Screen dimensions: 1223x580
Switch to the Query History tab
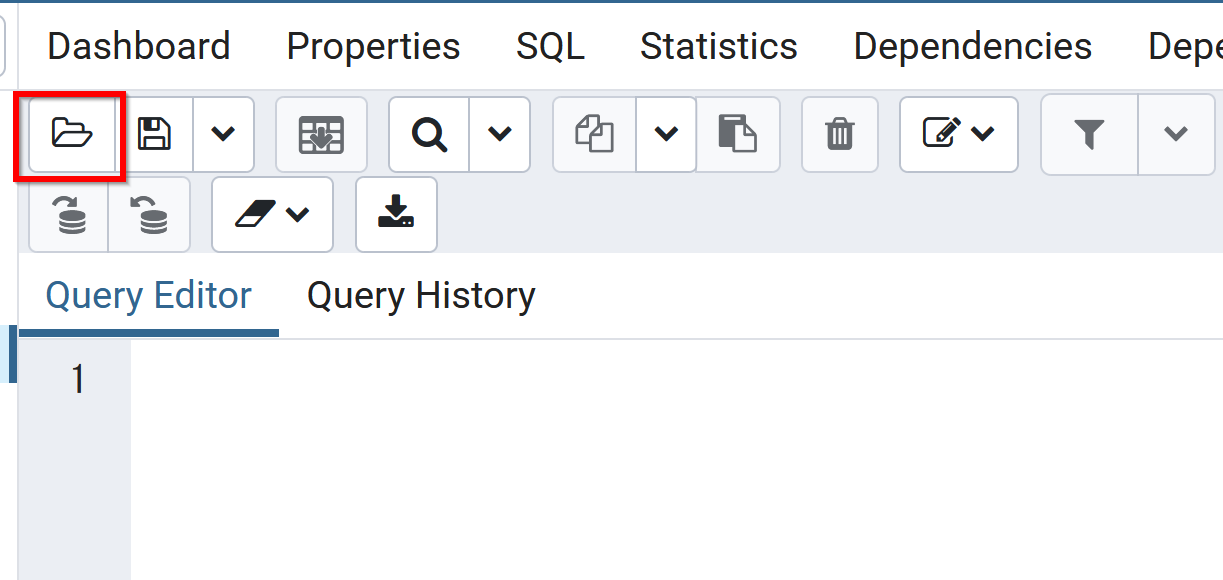click(421, 296)
